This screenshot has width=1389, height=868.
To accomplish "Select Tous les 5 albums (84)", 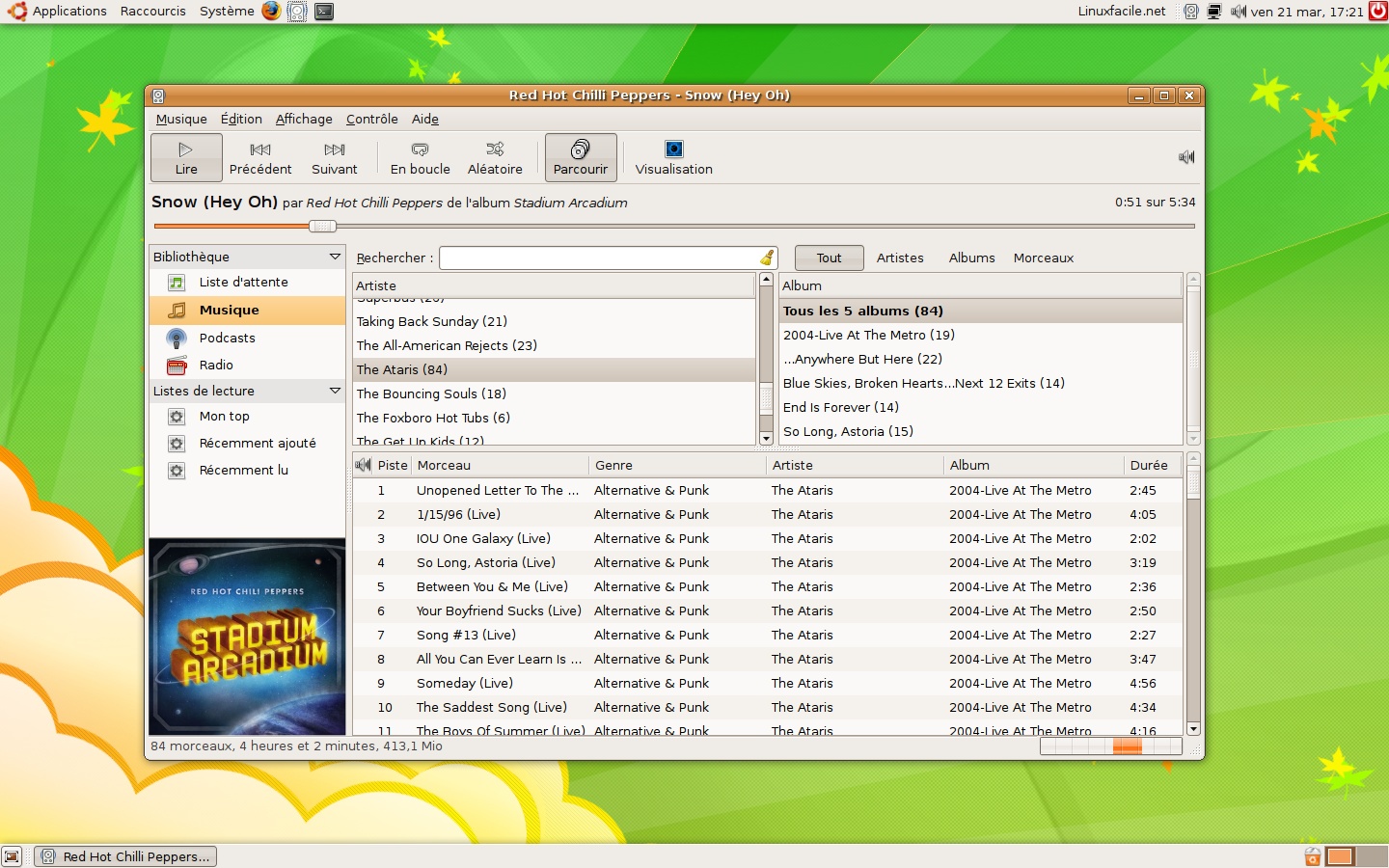I will click(981, 311).
